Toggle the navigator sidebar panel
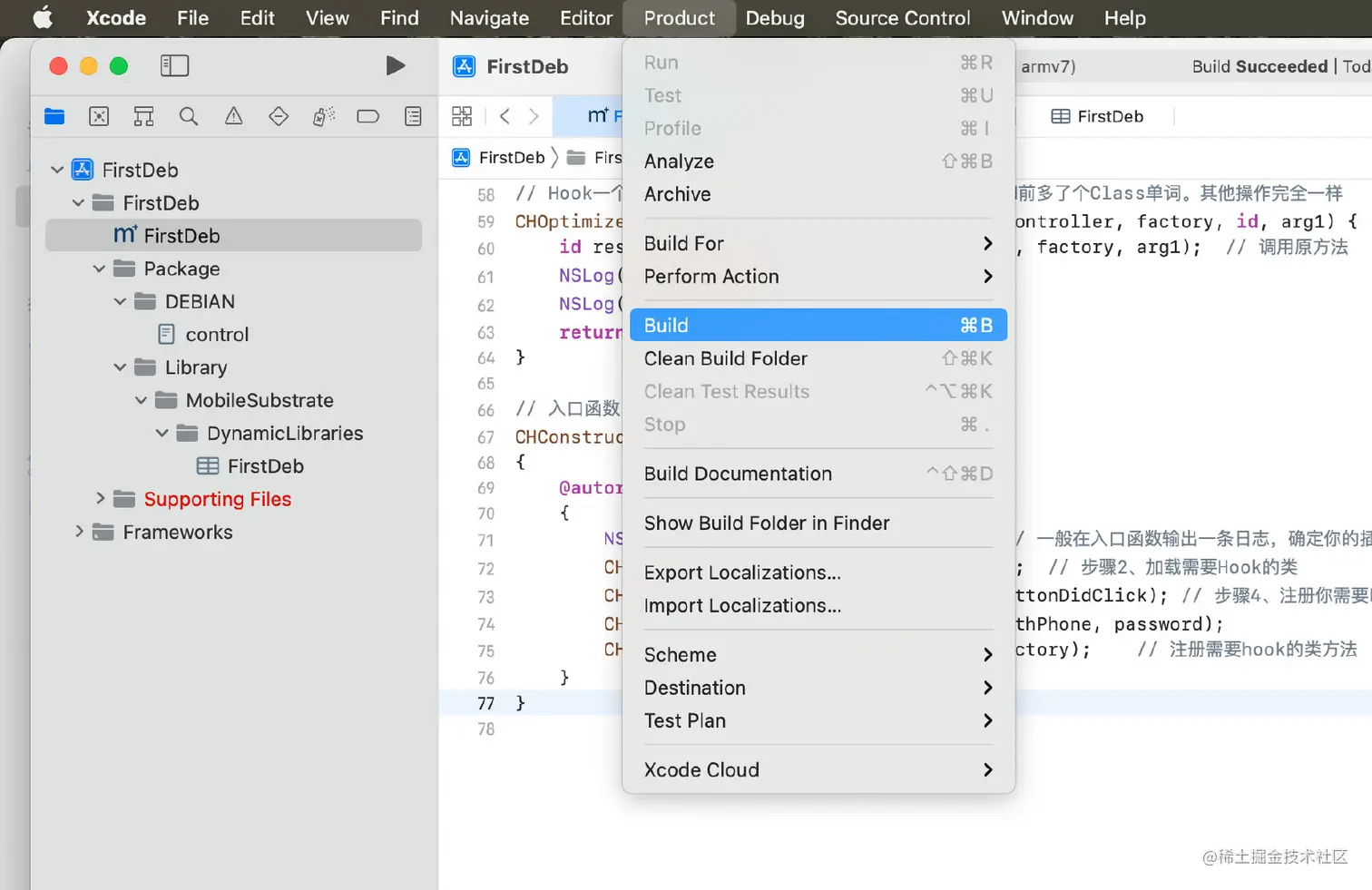 pos(174,65)
